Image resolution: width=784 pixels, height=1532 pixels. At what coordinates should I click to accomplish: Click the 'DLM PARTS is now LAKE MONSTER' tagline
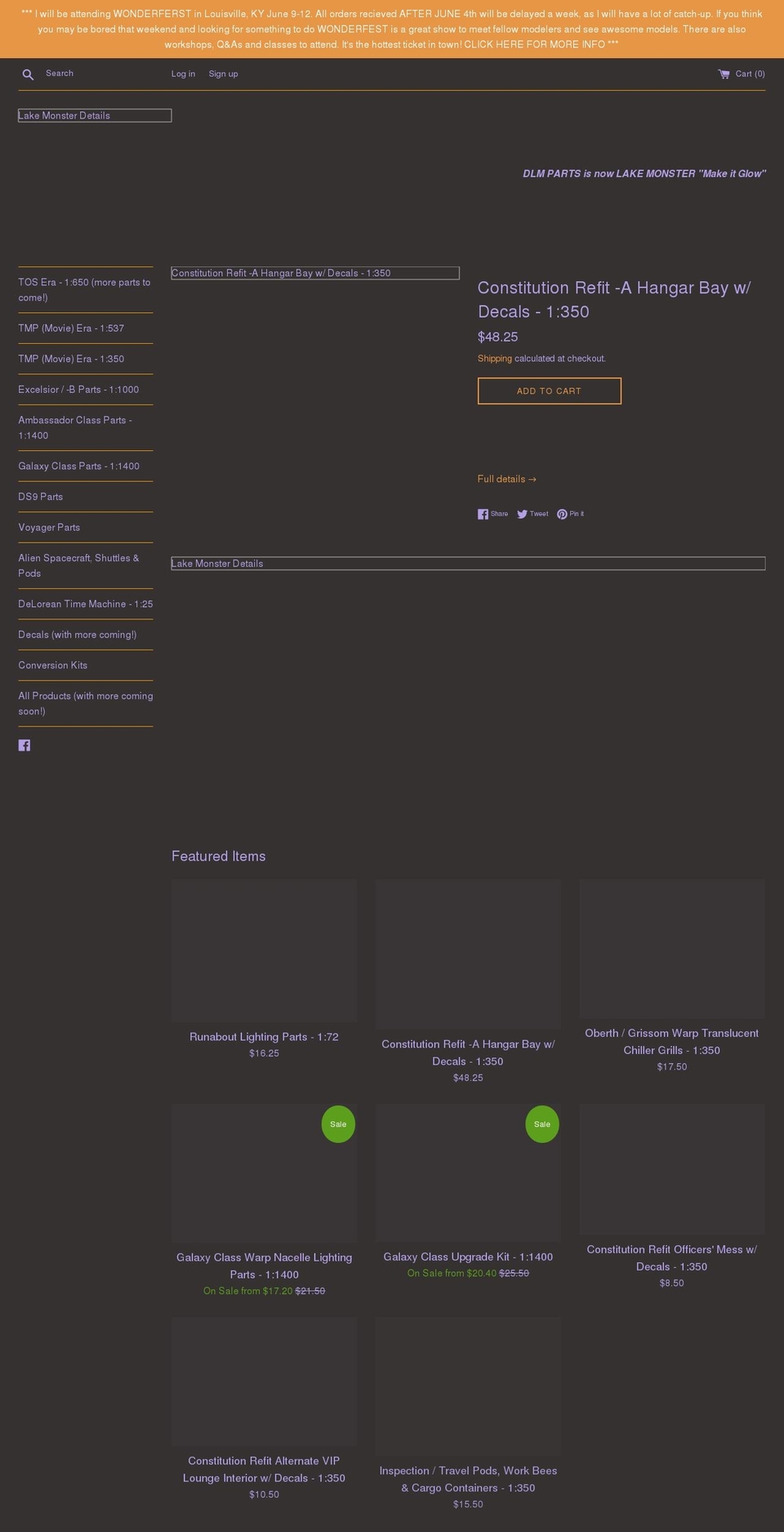tap(644, 173)
